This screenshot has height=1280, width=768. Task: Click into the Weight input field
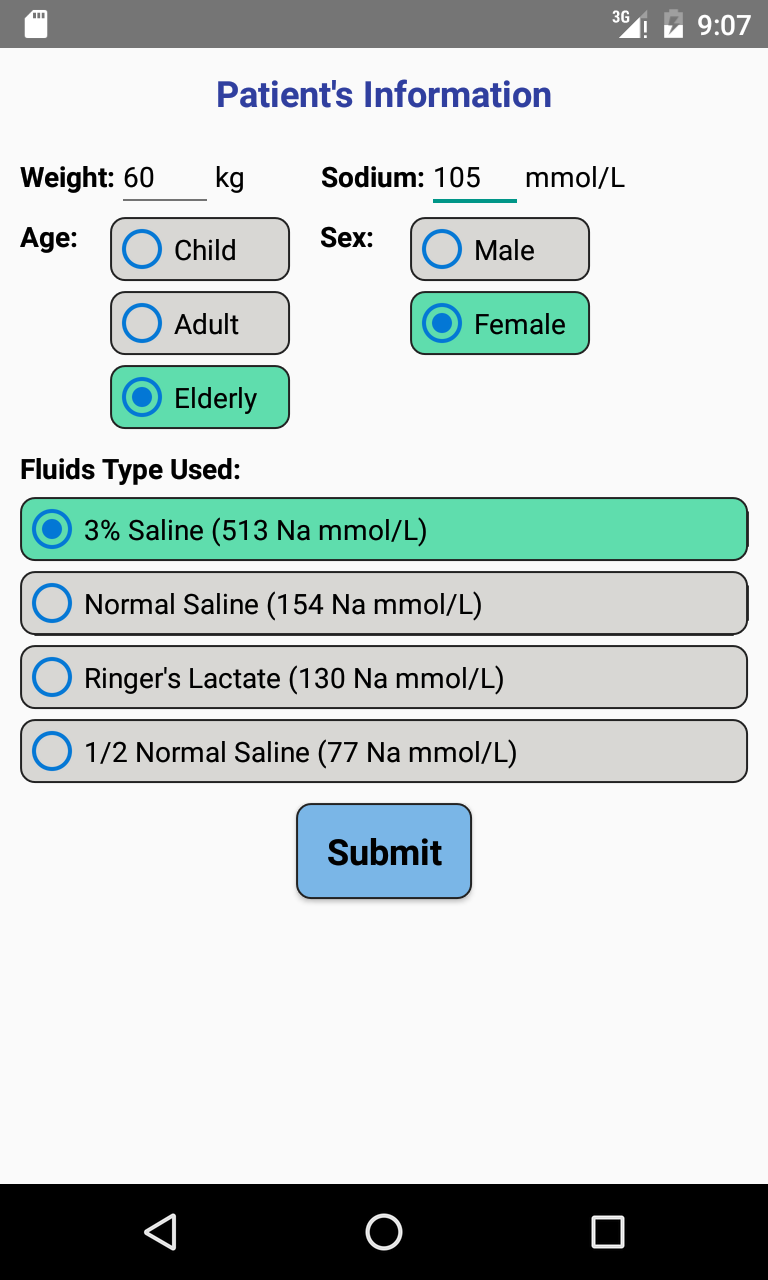[164, 177]
